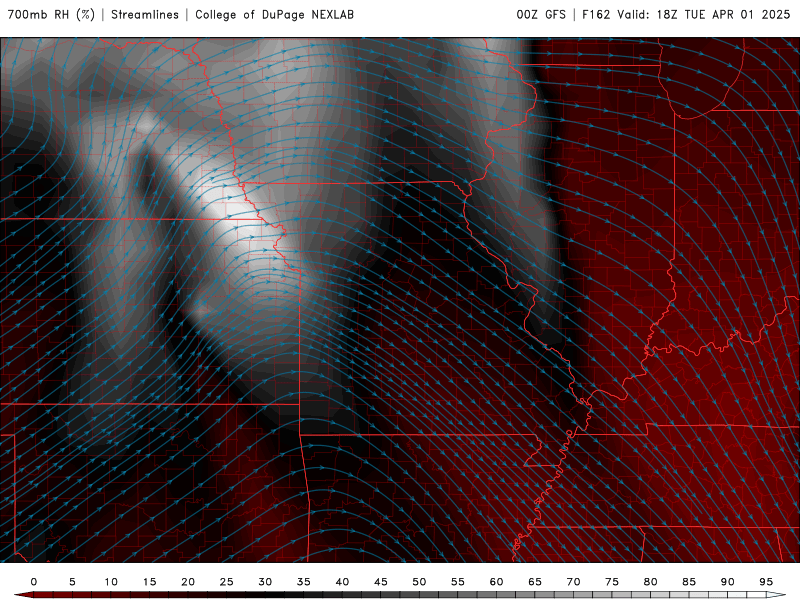The width and height of the screenshot is (800, 600).
Task: Click the "90" label on color scale
Action: (728, 582)
